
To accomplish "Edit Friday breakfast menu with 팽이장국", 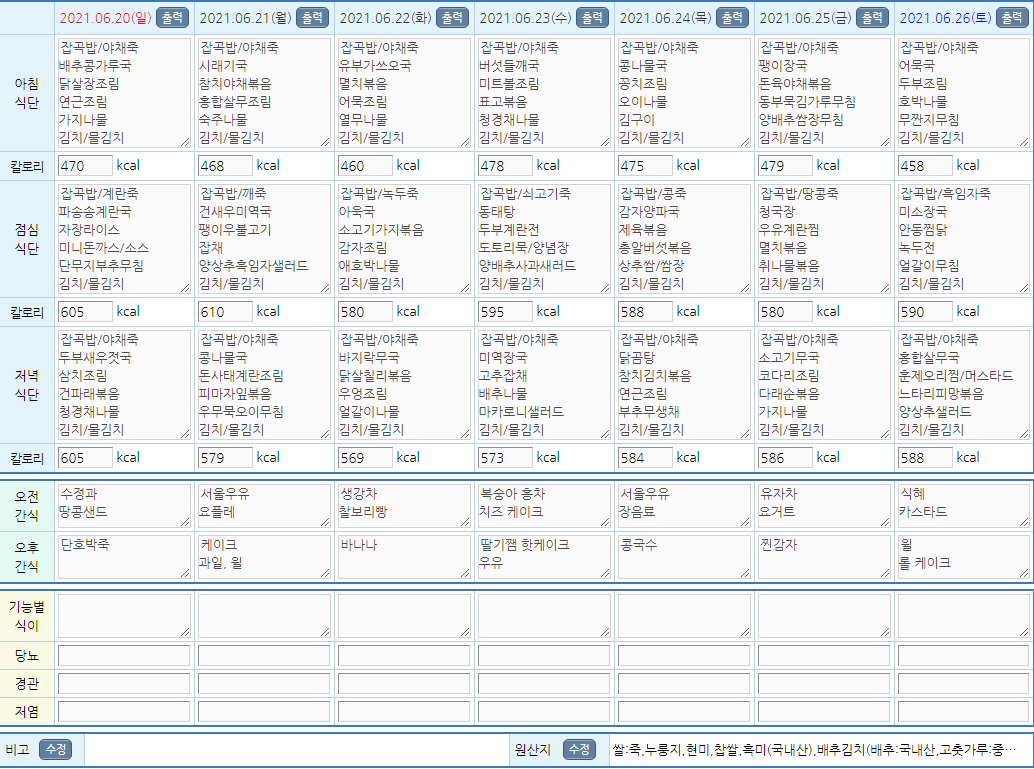I will [824, 93].
